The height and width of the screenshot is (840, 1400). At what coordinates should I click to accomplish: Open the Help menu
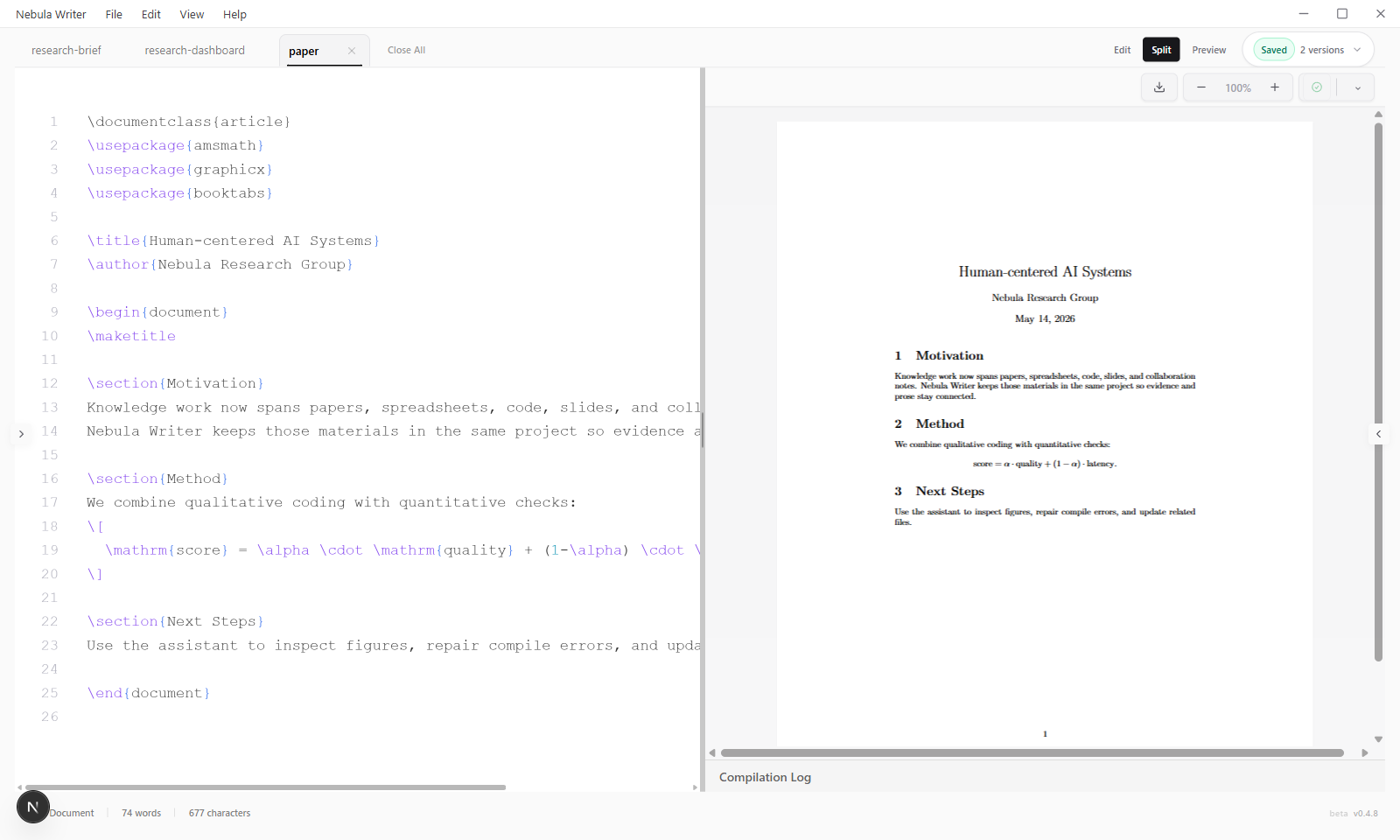tap(234, 14)
